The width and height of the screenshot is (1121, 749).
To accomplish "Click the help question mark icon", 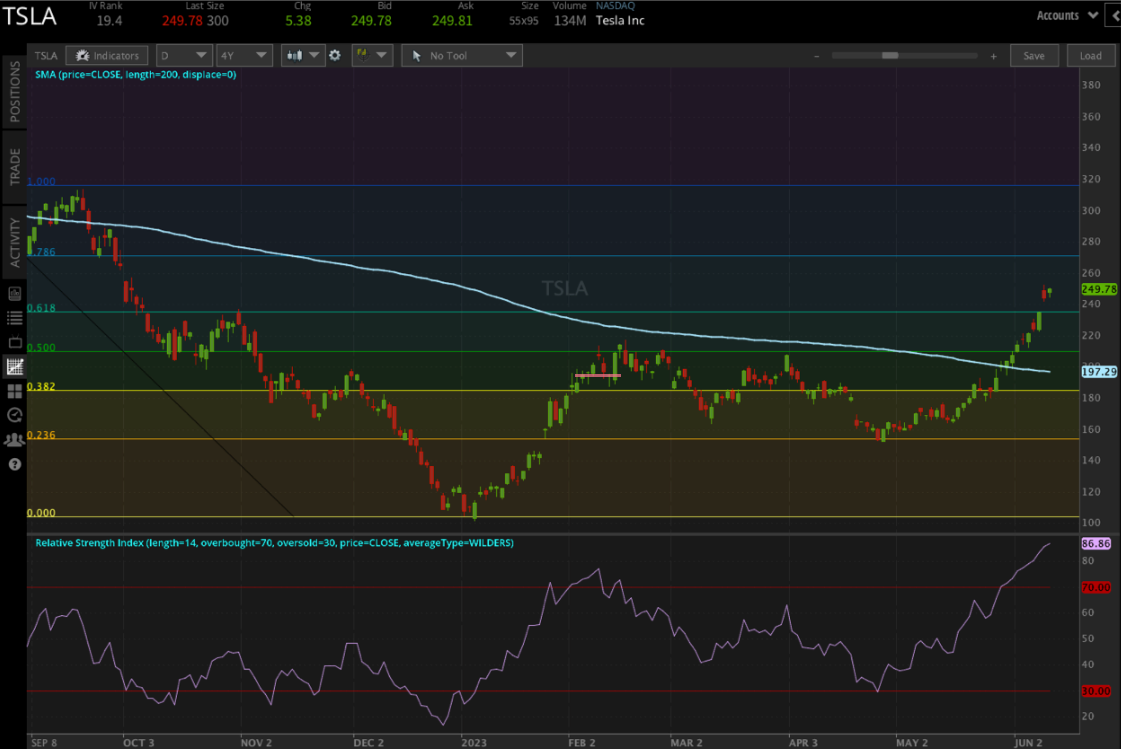I will point(14,464).
